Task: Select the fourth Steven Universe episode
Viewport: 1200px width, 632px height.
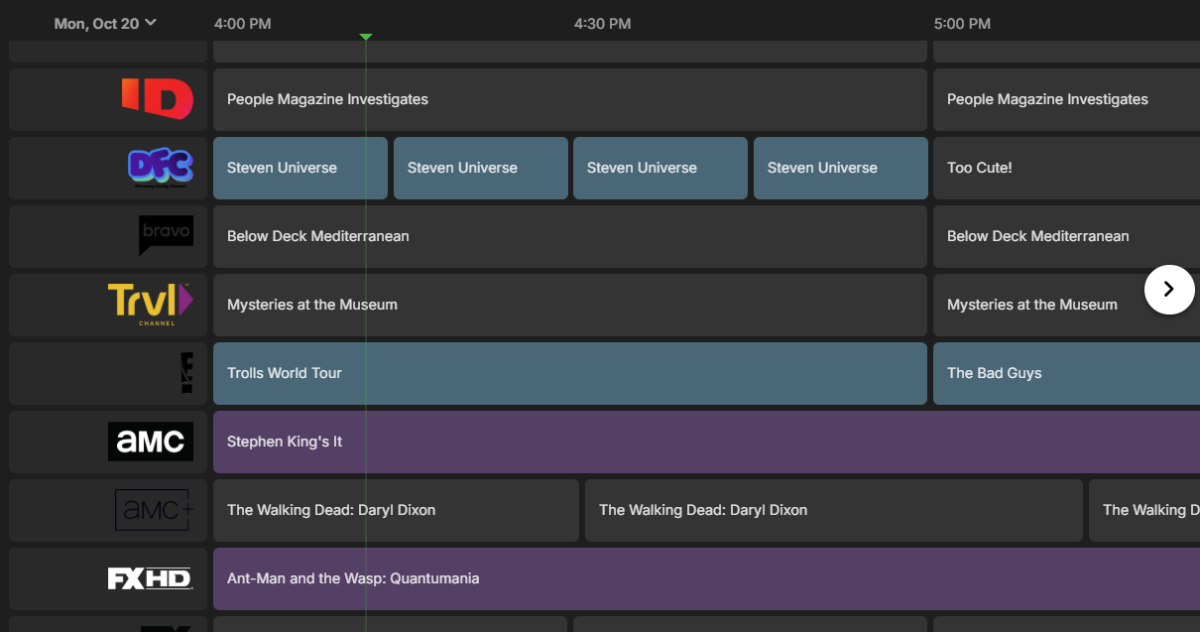Action: coord(840,168)
